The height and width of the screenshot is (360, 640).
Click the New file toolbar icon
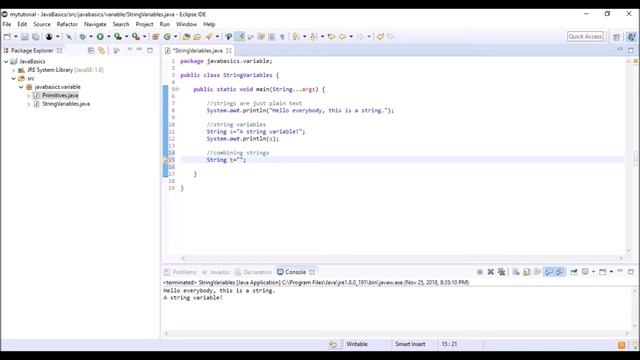[7, 37]
